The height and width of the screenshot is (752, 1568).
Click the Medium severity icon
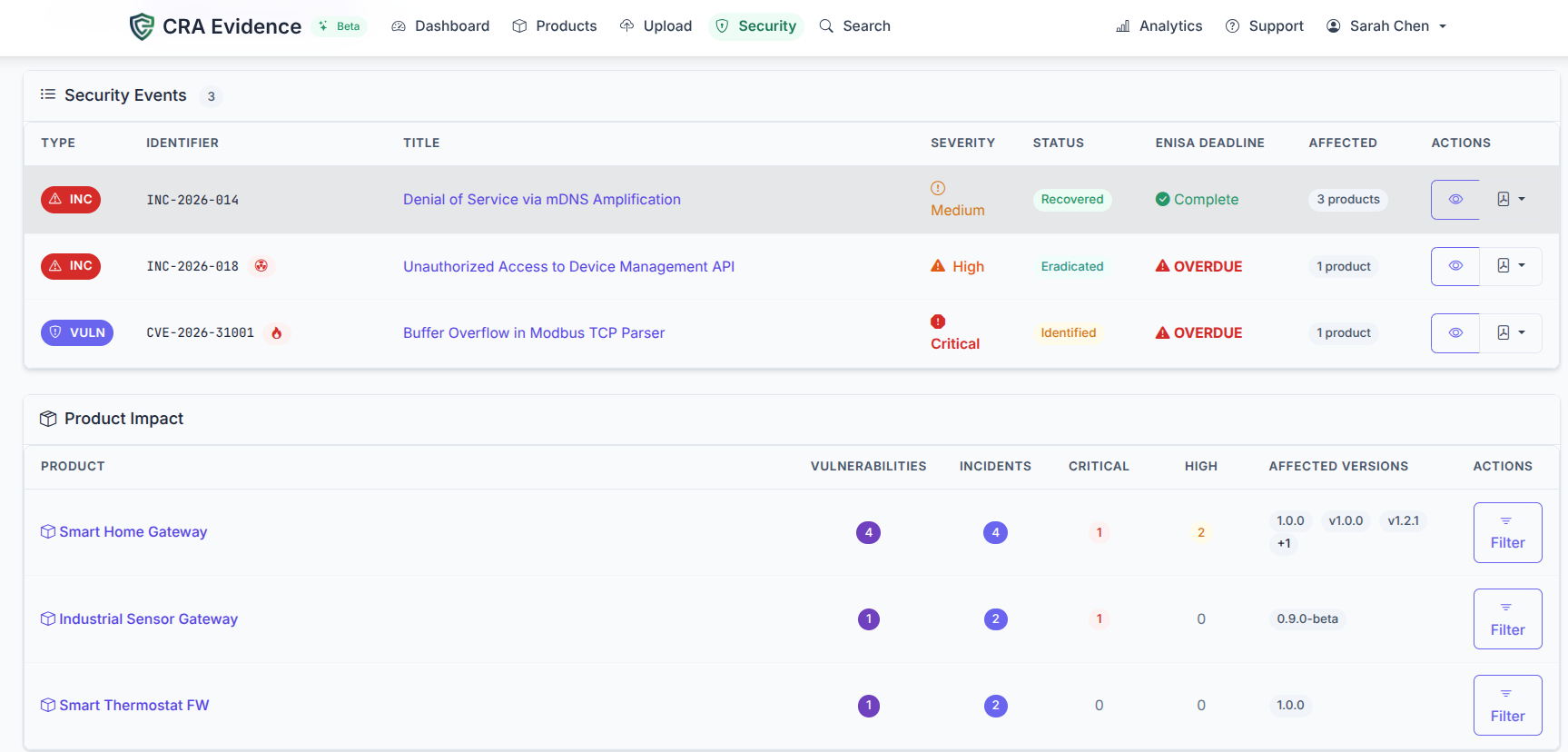[938, 188]
